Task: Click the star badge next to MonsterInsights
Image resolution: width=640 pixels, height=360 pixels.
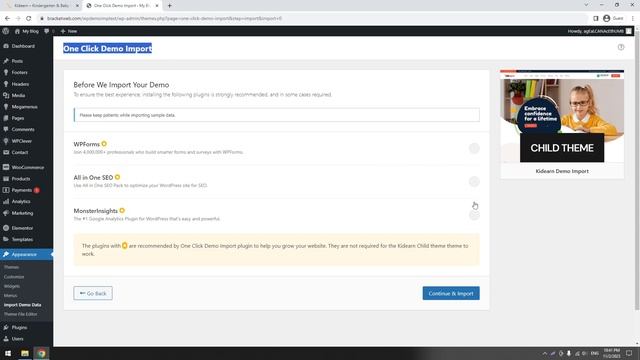Action: (122, 211)
